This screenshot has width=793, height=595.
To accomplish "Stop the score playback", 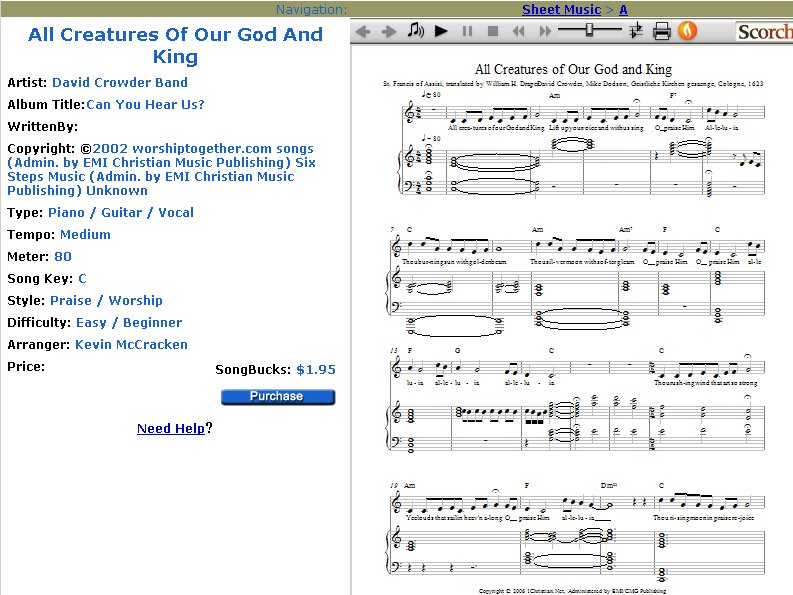I will 493,32.
